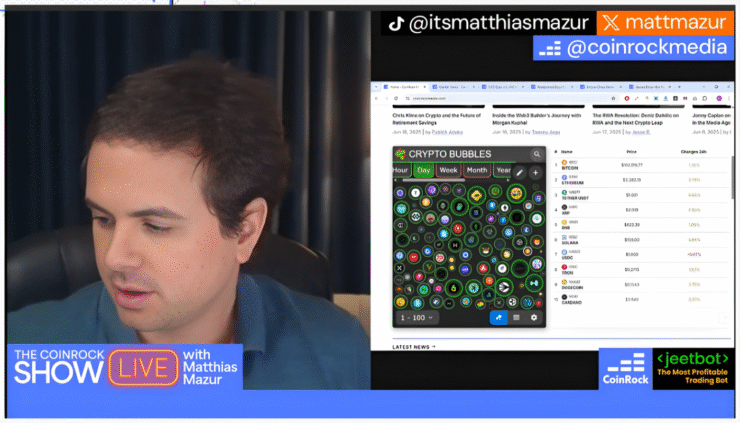The image size is (740, 423).
Task: Open author link under Morgan Kophal article
Action: tap(546, 132)
